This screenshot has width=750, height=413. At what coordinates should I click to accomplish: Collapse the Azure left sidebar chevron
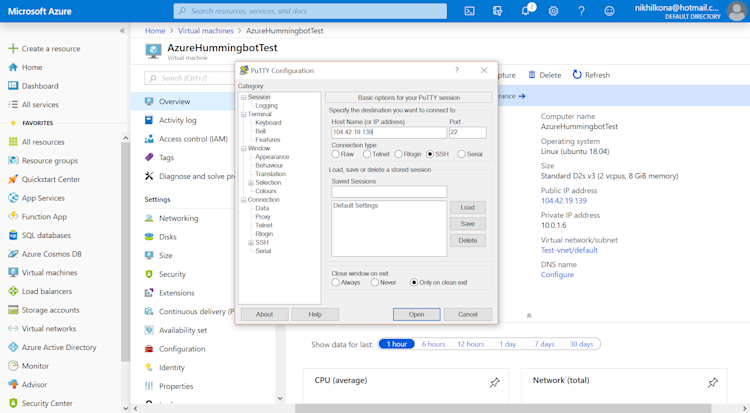tap(122, 31)
